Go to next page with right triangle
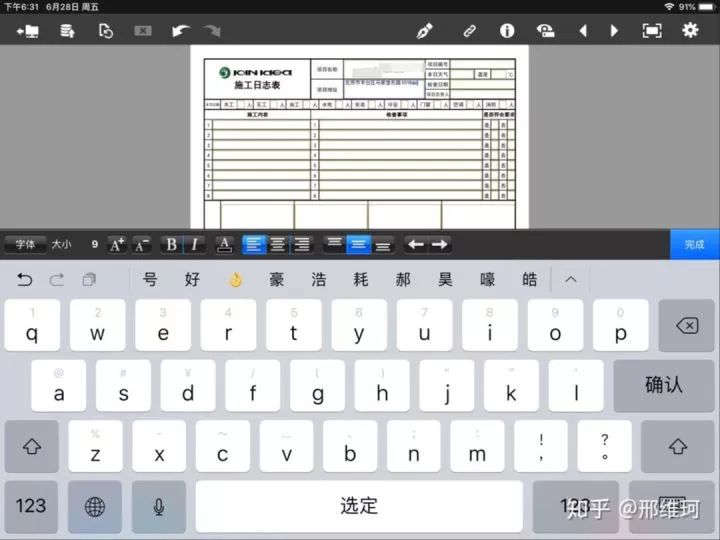The width and height of the screenshot is (720, 540). click(614, 31)
